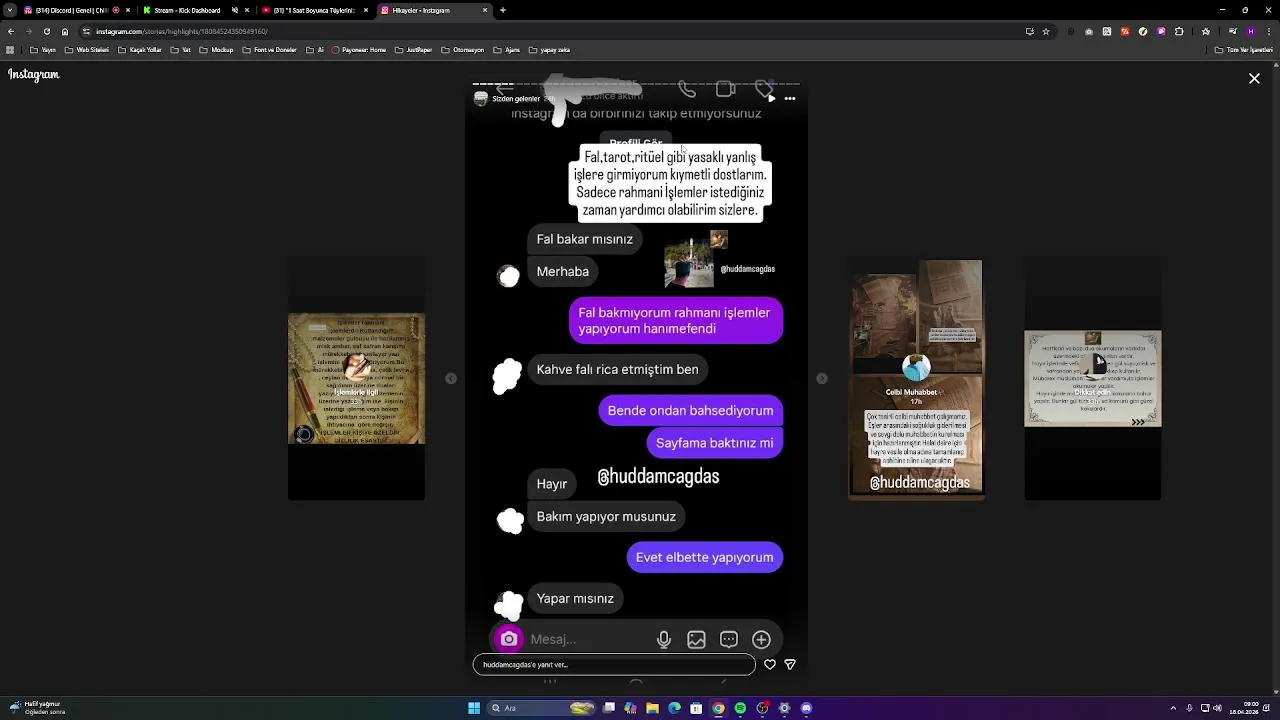Open Task View from taskbar
The image size is (1280, 720).
tap(608, 708)
